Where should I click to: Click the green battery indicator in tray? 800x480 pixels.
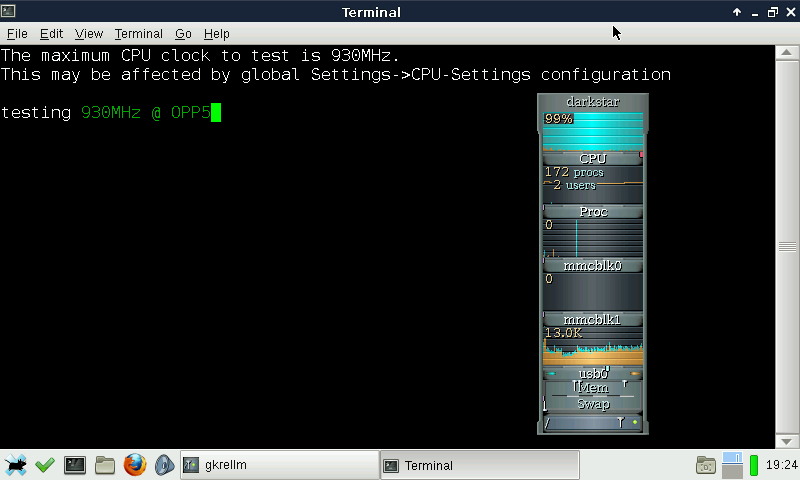pos(754,465)
